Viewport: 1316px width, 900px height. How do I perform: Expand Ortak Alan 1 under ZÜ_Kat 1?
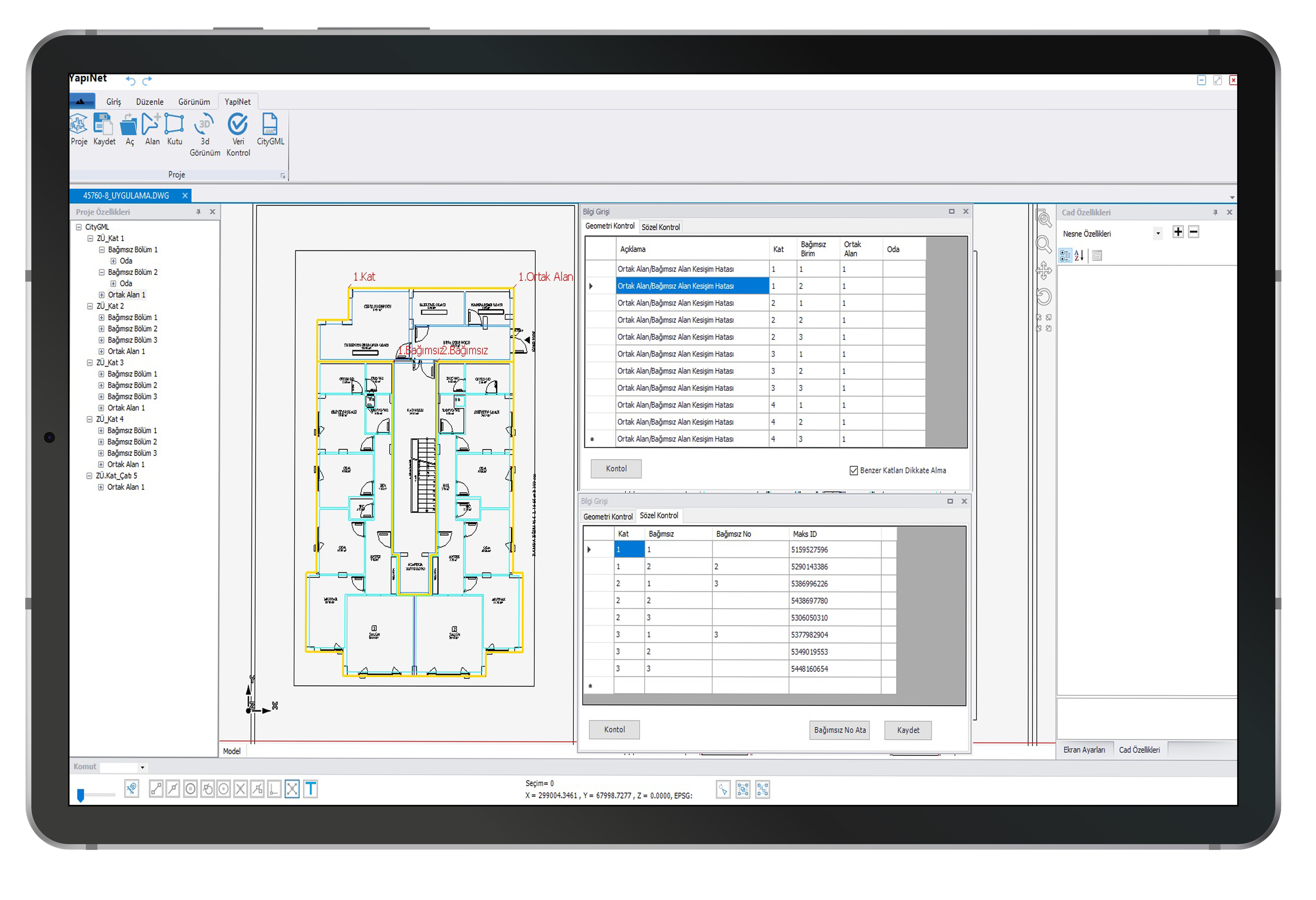(x=101, y=295)
